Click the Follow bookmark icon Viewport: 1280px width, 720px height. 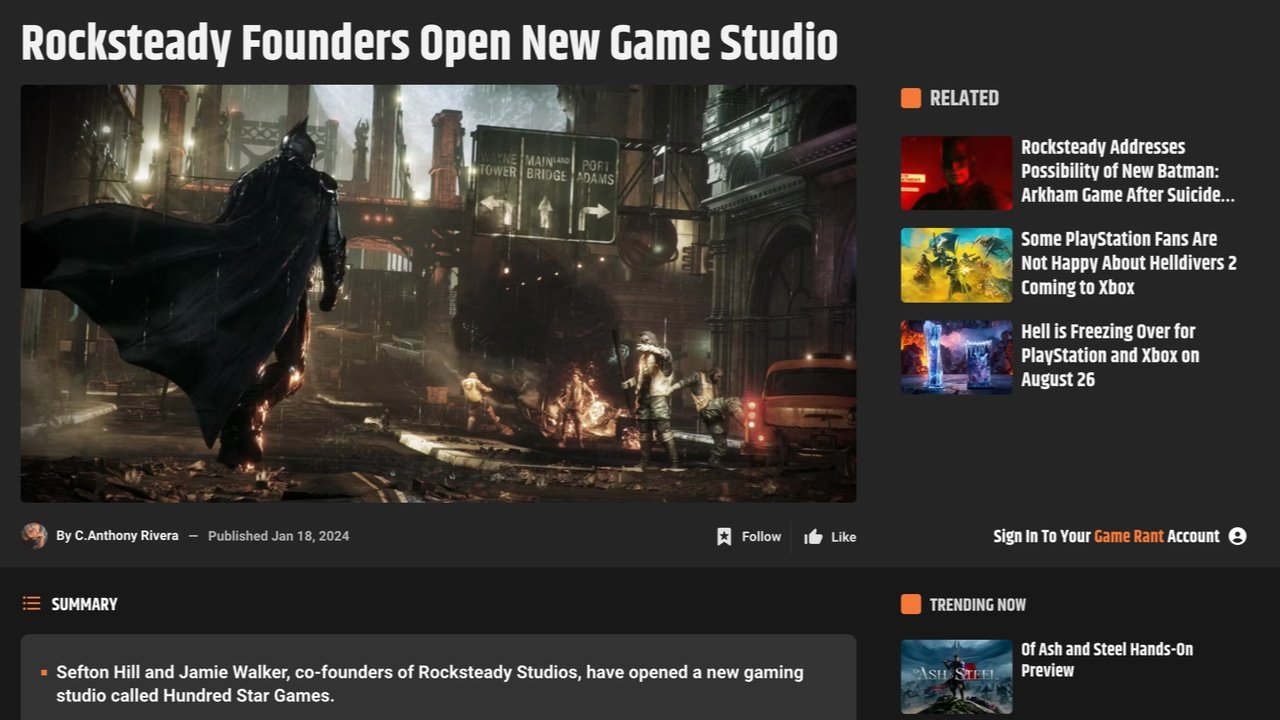click(724, 537)
